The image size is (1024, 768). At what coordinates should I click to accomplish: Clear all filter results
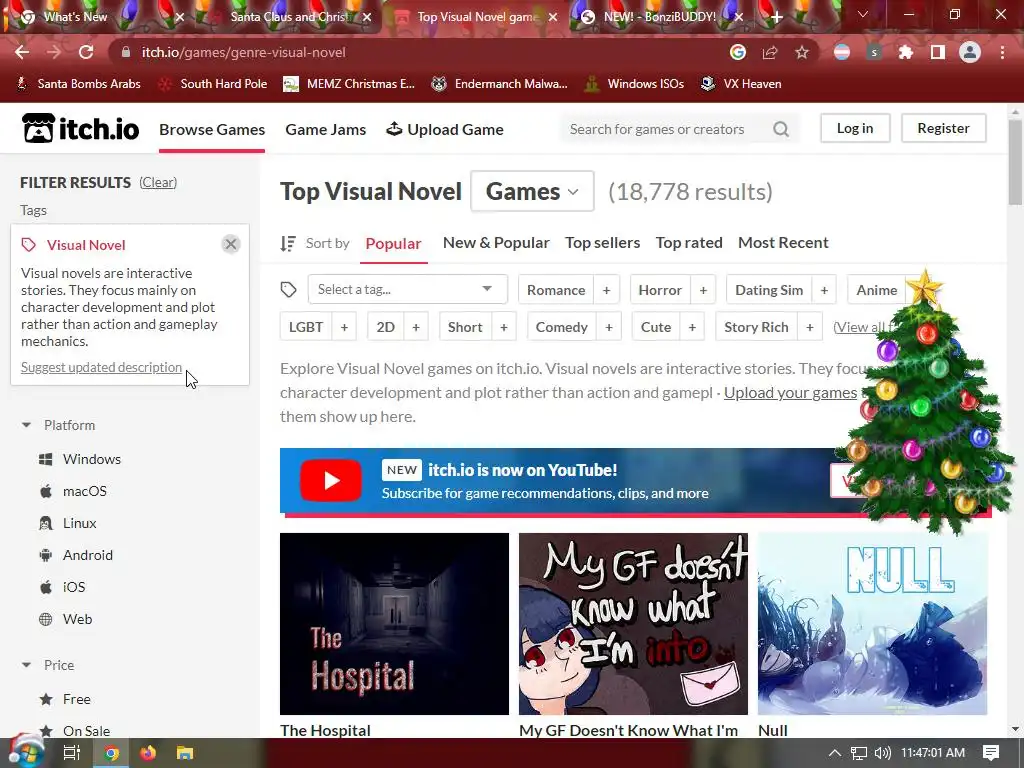click(158, 182)
